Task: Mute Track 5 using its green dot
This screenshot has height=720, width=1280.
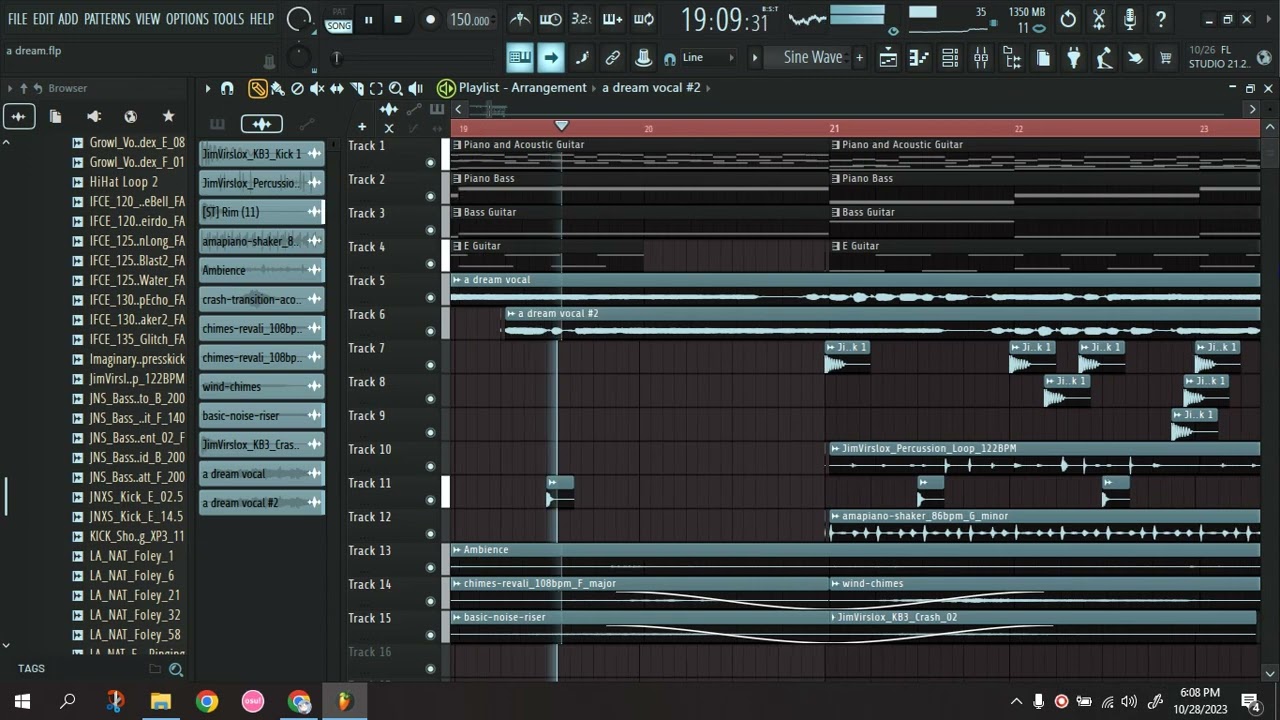Action: [431, 297]
